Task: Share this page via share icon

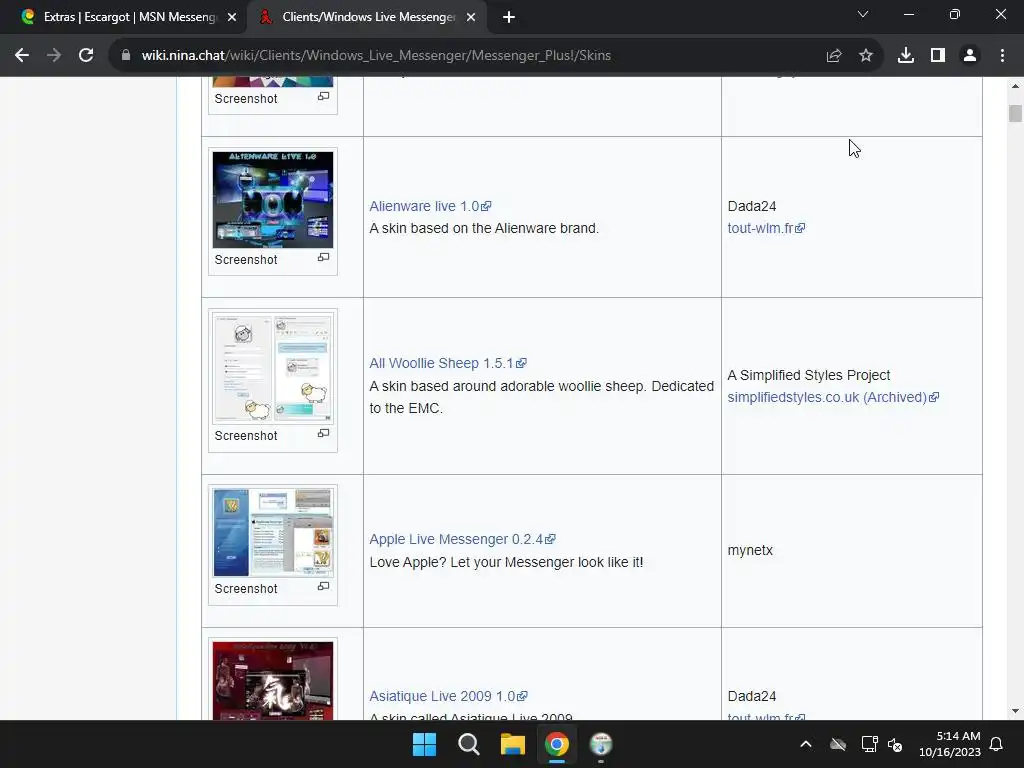Action: (x=834, y=56)
